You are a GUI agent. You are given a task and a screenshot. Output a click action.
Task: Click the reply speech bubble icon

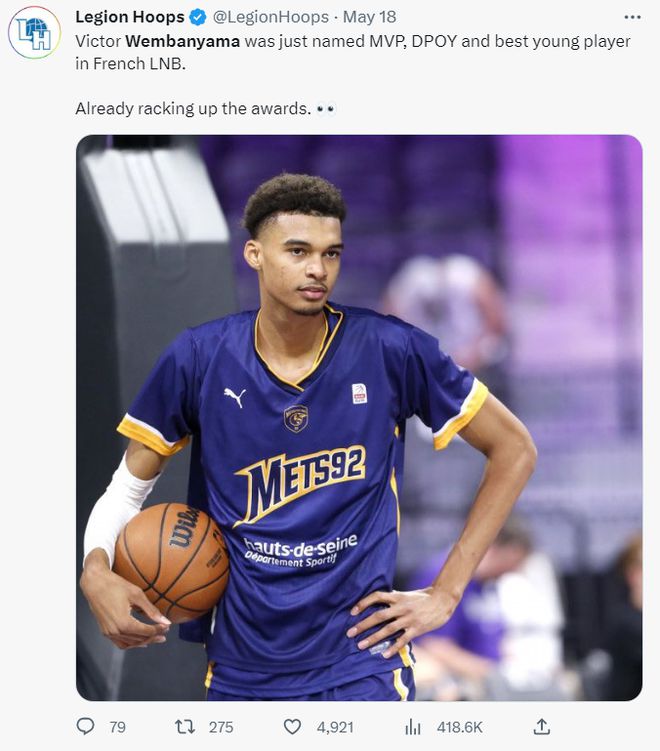point(85,727)
